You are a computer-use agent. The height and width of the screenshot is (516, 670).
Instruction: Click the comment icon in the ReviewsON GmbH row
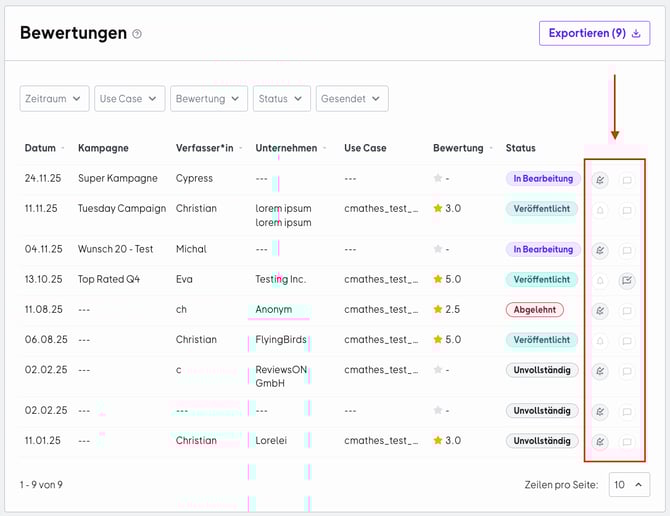[x=627, y=371]
